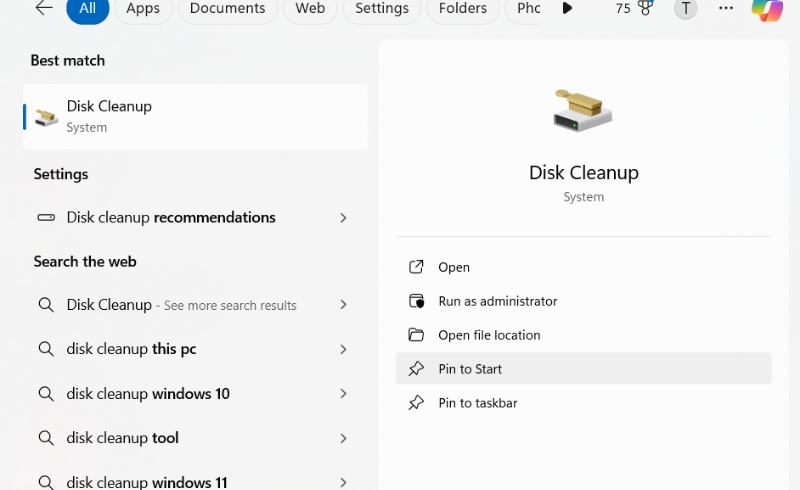
Task: Choose Pin to taskbar
Action: coord(584,403)
